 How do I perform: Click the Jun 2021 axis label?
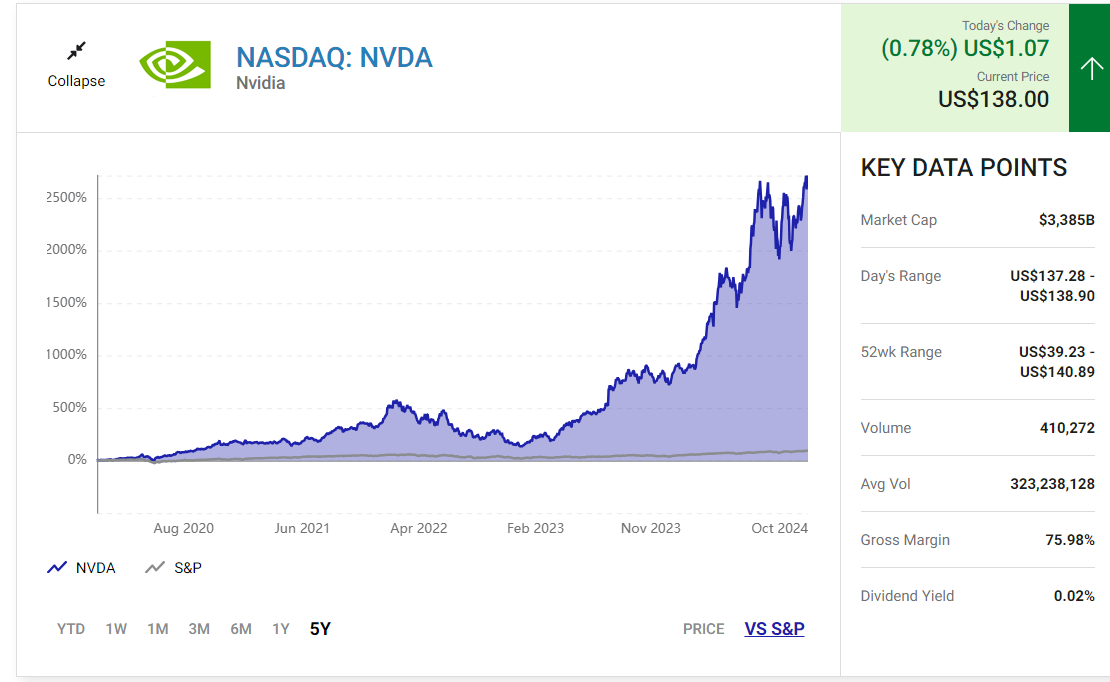pyautogui.click(x=302, y=528)
